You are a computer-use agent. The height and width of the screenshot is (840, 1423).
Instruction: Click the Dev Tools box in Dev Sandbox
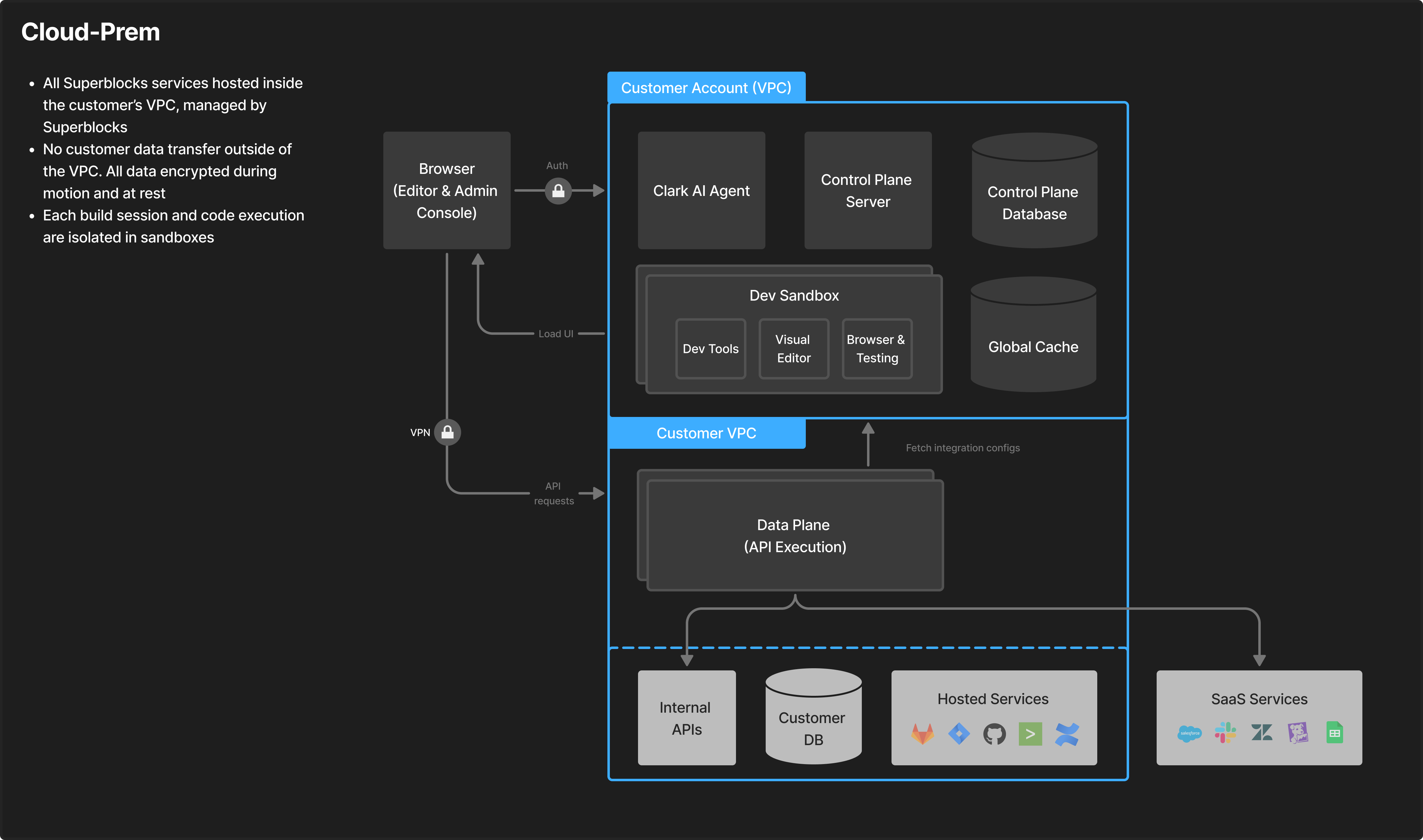point(710,349)
